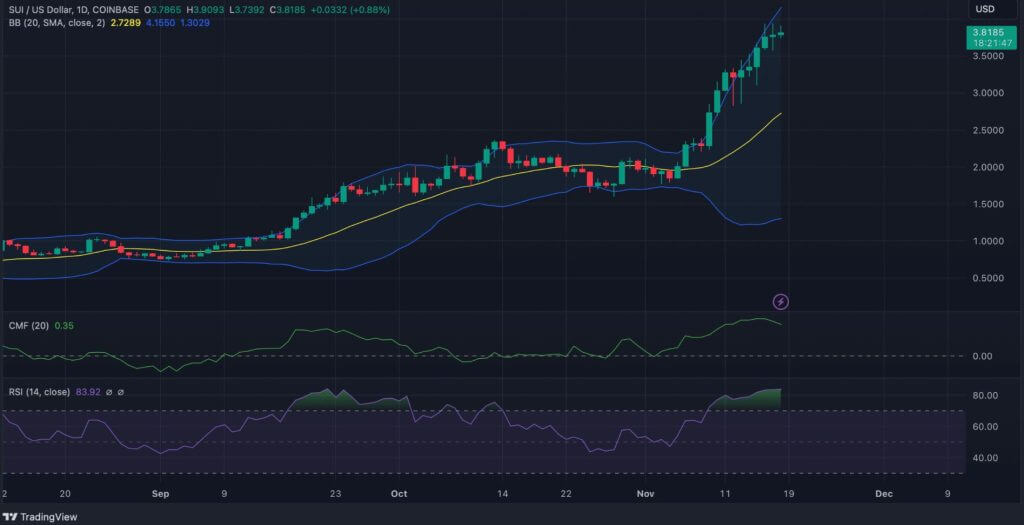Click the 3.5000 price axis label
This screenshot has height=525, width=1024.
990,57
